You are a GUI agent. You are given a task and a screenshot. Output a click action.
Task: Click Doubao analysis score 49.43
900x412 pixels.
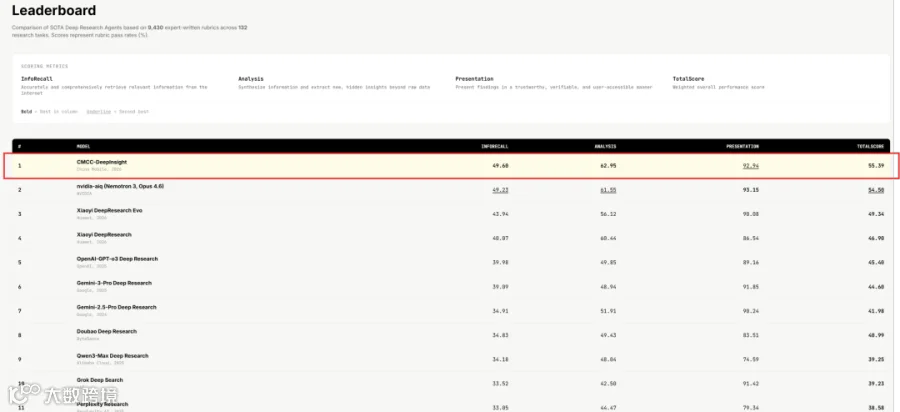pos(608,335)
